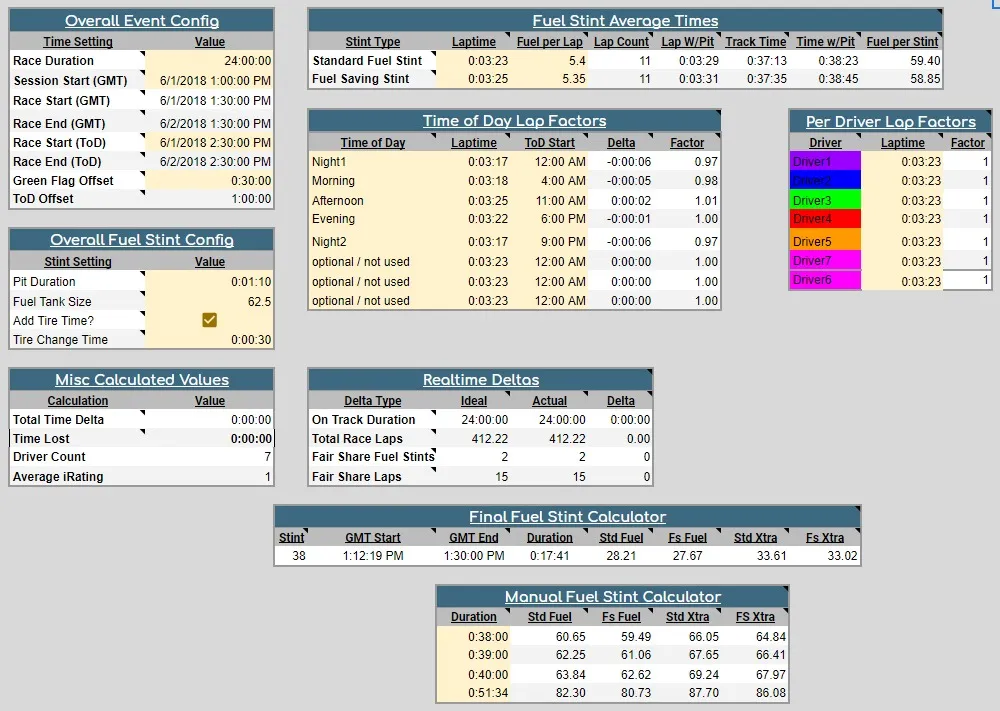The width and height of the screenshot is (1000, 711).
Task: Select the Tire Change Time value cell
Action: 210,340
